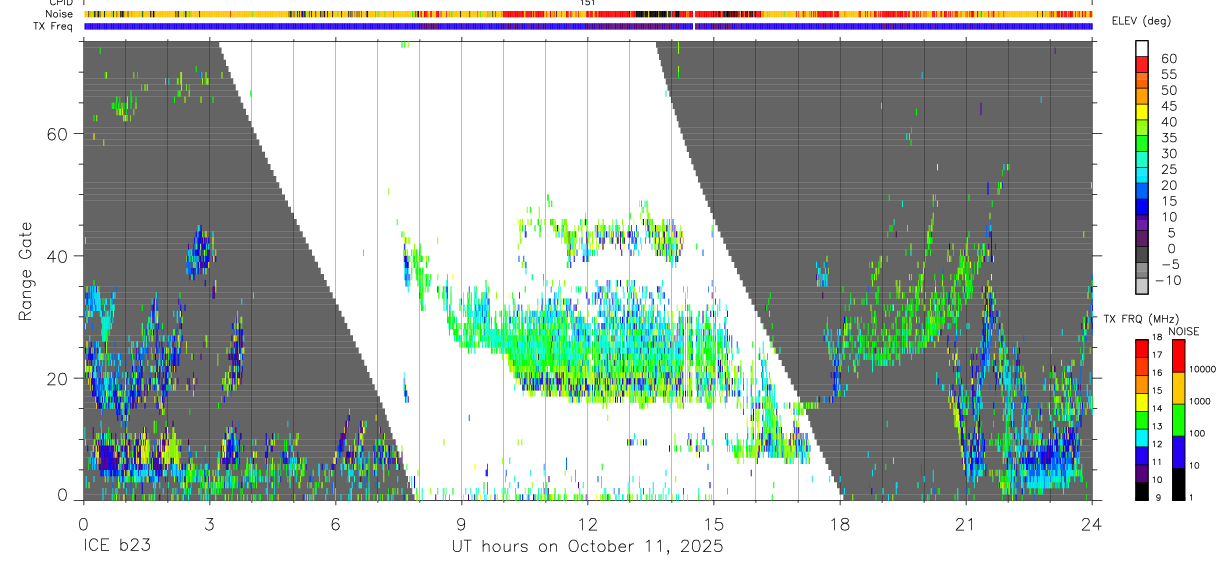The height and width of the screenshot is (567, 1228).
Task: Click the '60' label on the ELEV colorbar
Action: click(1167, 59)
